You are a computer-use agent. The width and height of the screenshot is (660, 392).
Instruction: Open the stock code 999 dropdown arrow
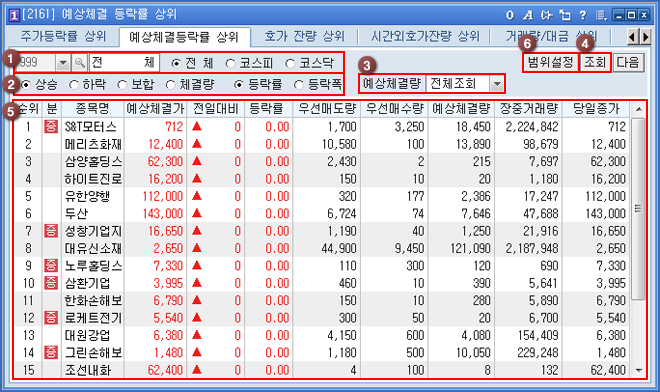(63, 63)
